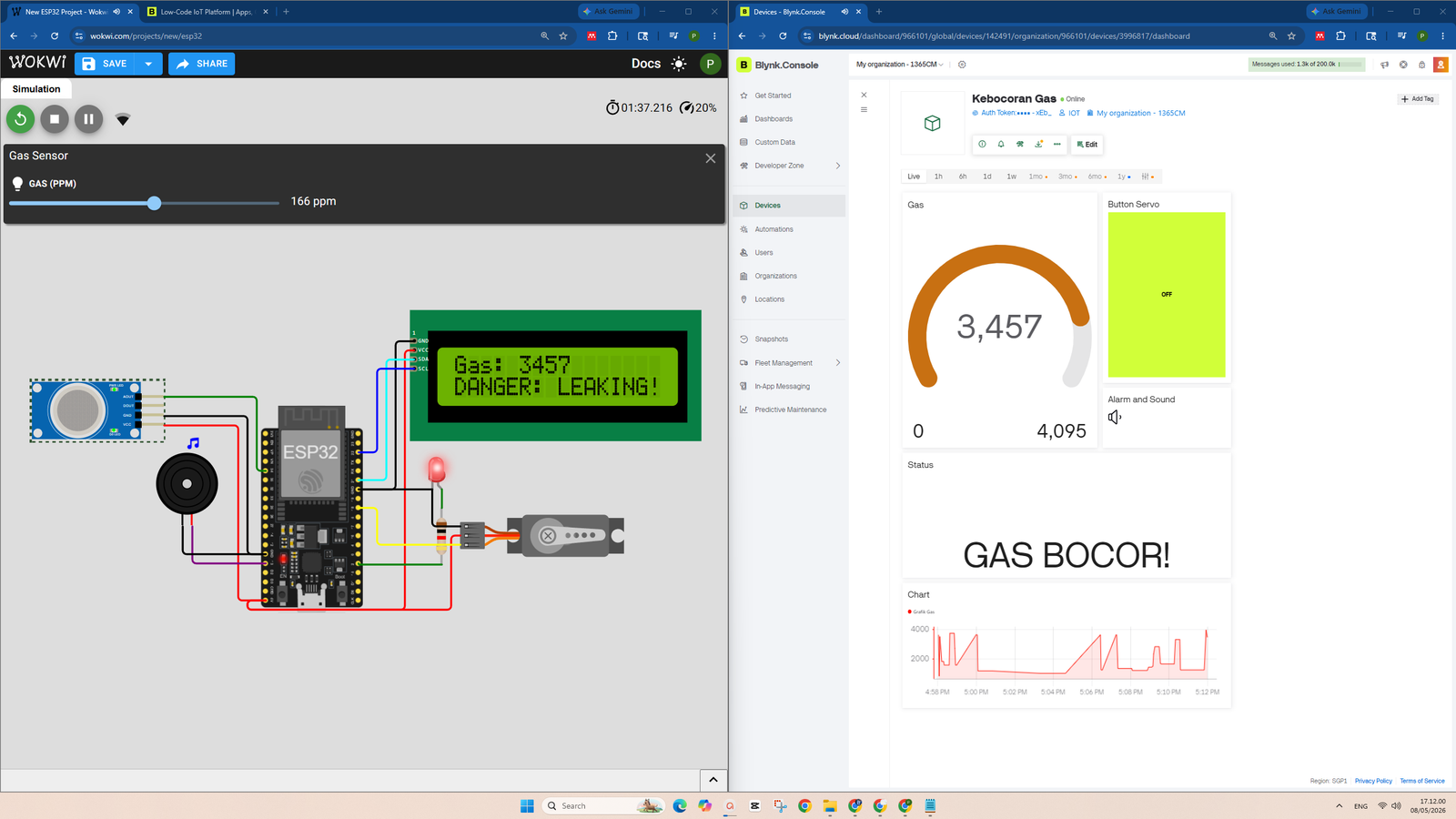Open the Windows Start menu
This screenshot has width=1456, height=819.
point(527,805)
